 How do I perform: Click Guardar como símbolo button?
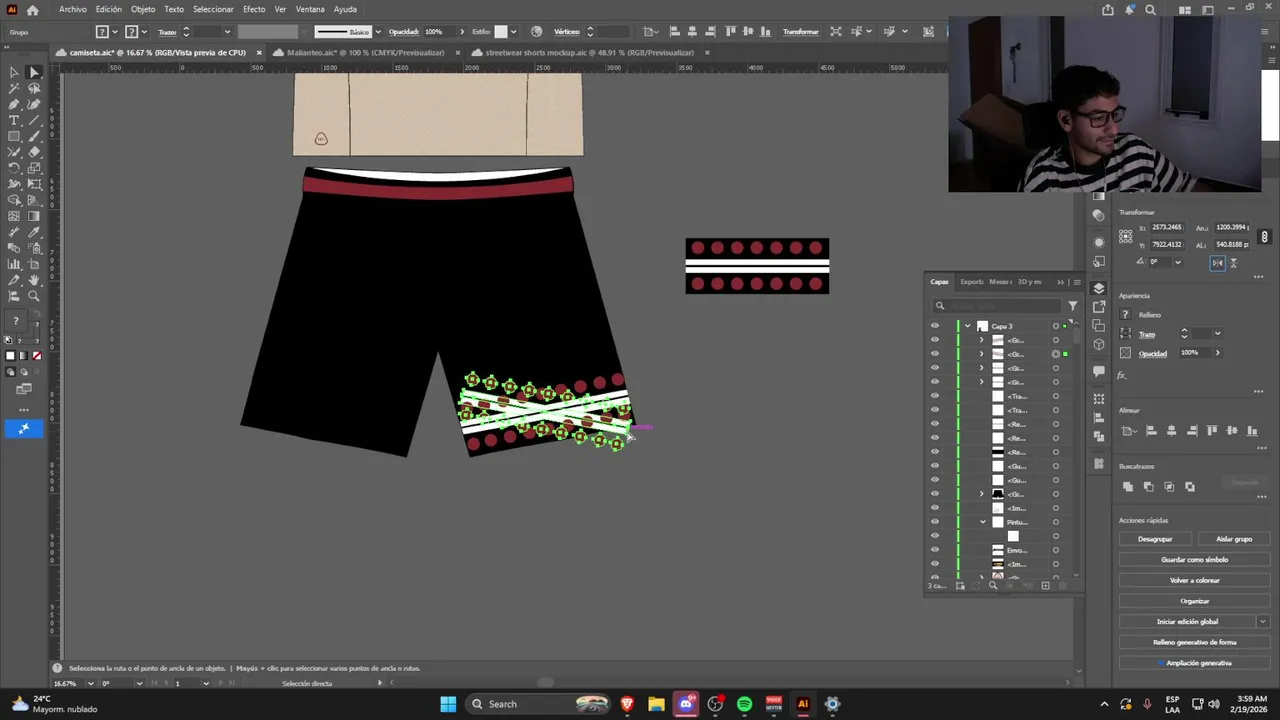[1194, 560]
